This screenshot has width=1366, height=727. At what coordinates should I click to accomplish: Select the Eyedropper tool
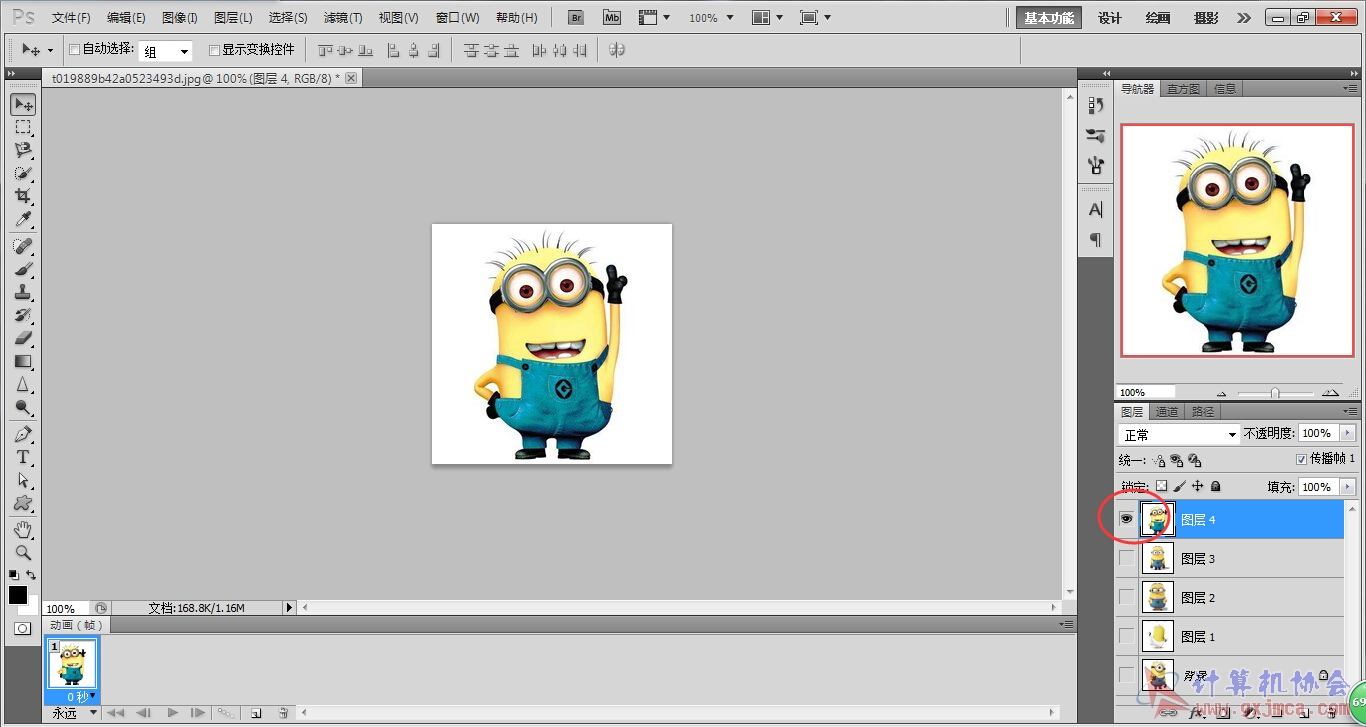click(x=23, y=219)
